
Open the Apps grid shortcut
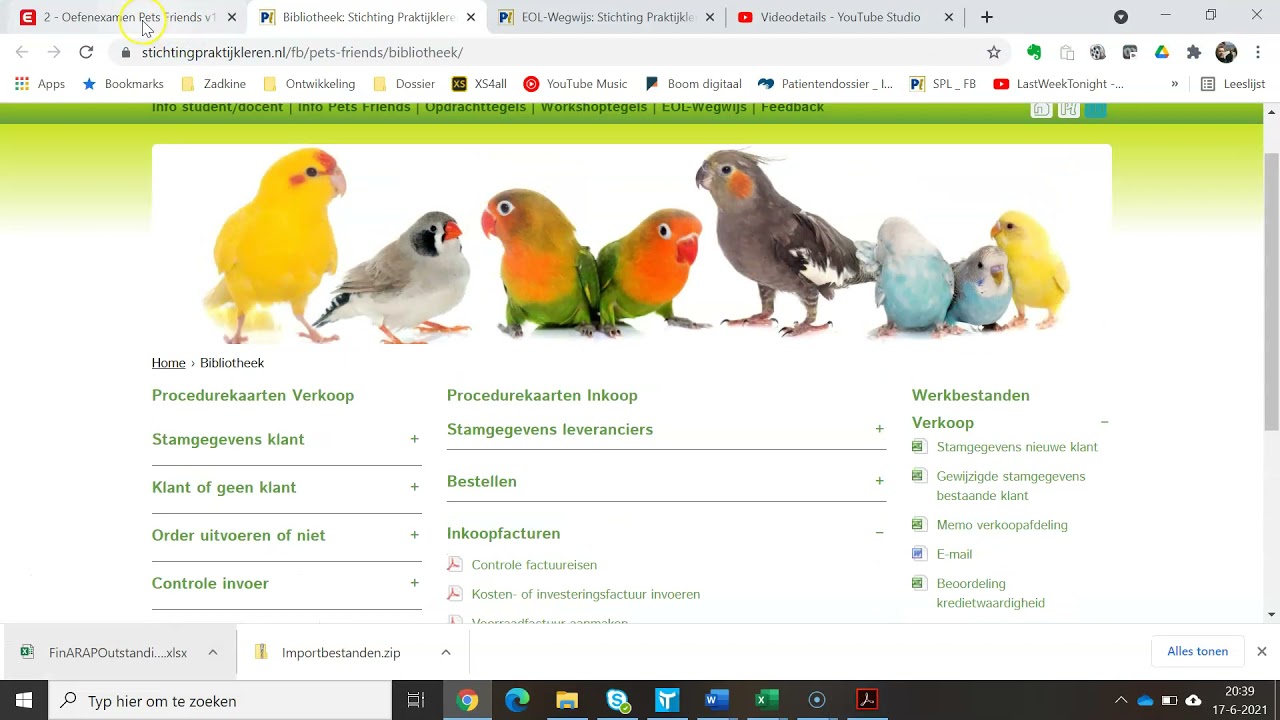pyautogui.click(x=40, y=84)
